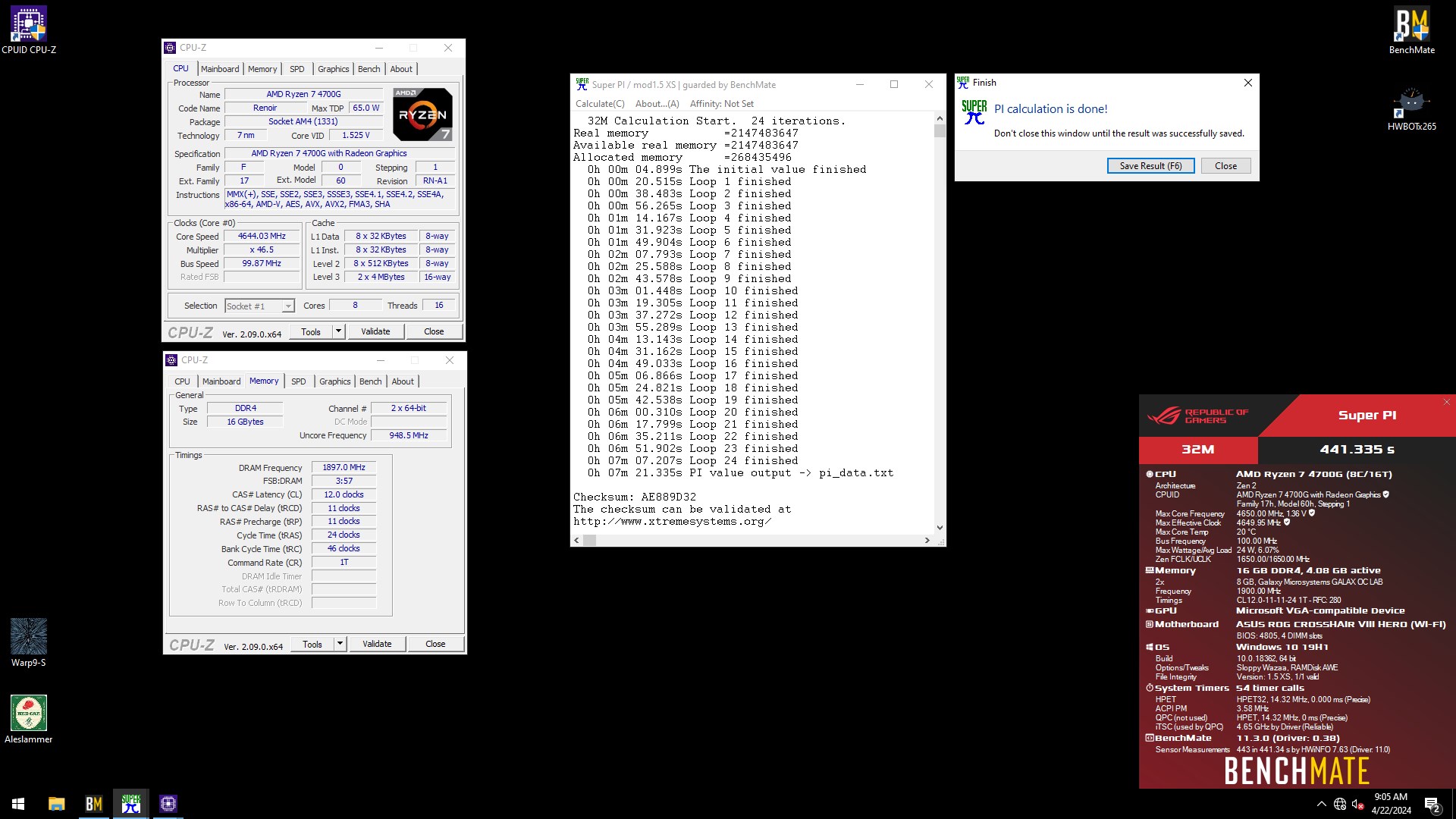Click the Super PI window title icon
The image size is (1456, 819).
(582, 84)
